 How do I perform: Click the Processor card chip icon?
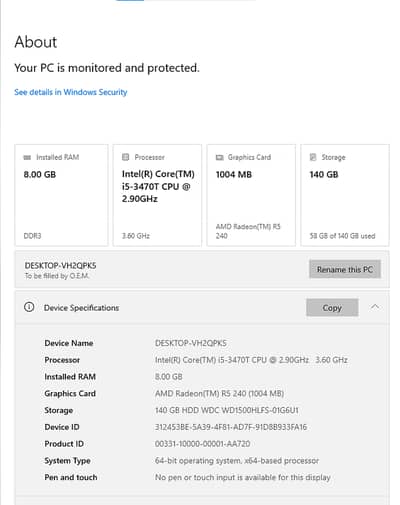click(x=125, y=157)
